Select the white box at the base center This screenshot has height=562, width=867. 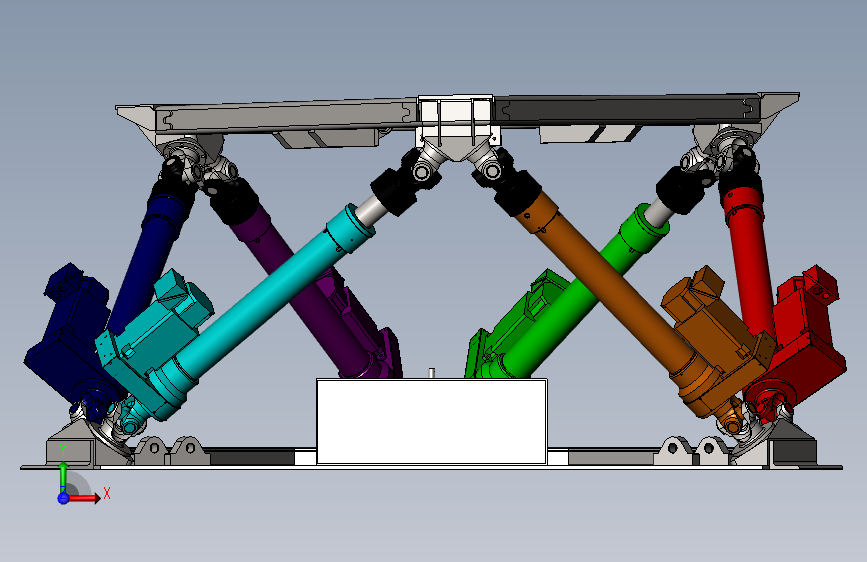[x=432, y=422]
